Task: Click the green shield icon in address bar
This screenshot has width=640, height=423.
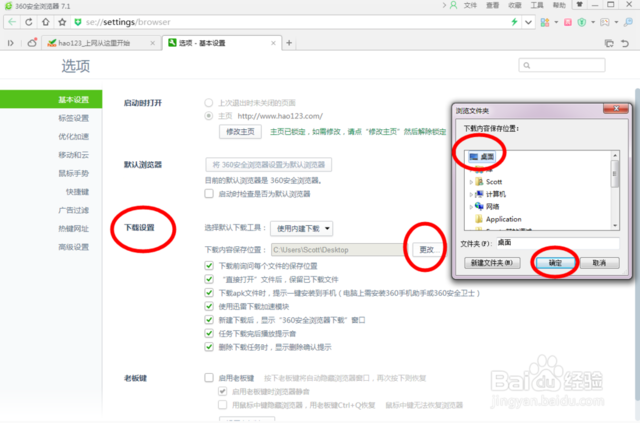Action: (78, 22)
